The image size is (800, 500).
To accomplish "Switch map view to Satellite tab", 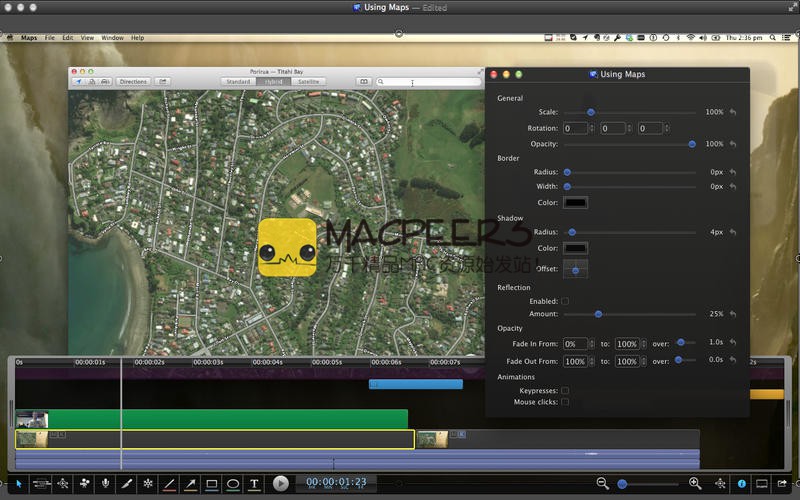I will 309,82.
